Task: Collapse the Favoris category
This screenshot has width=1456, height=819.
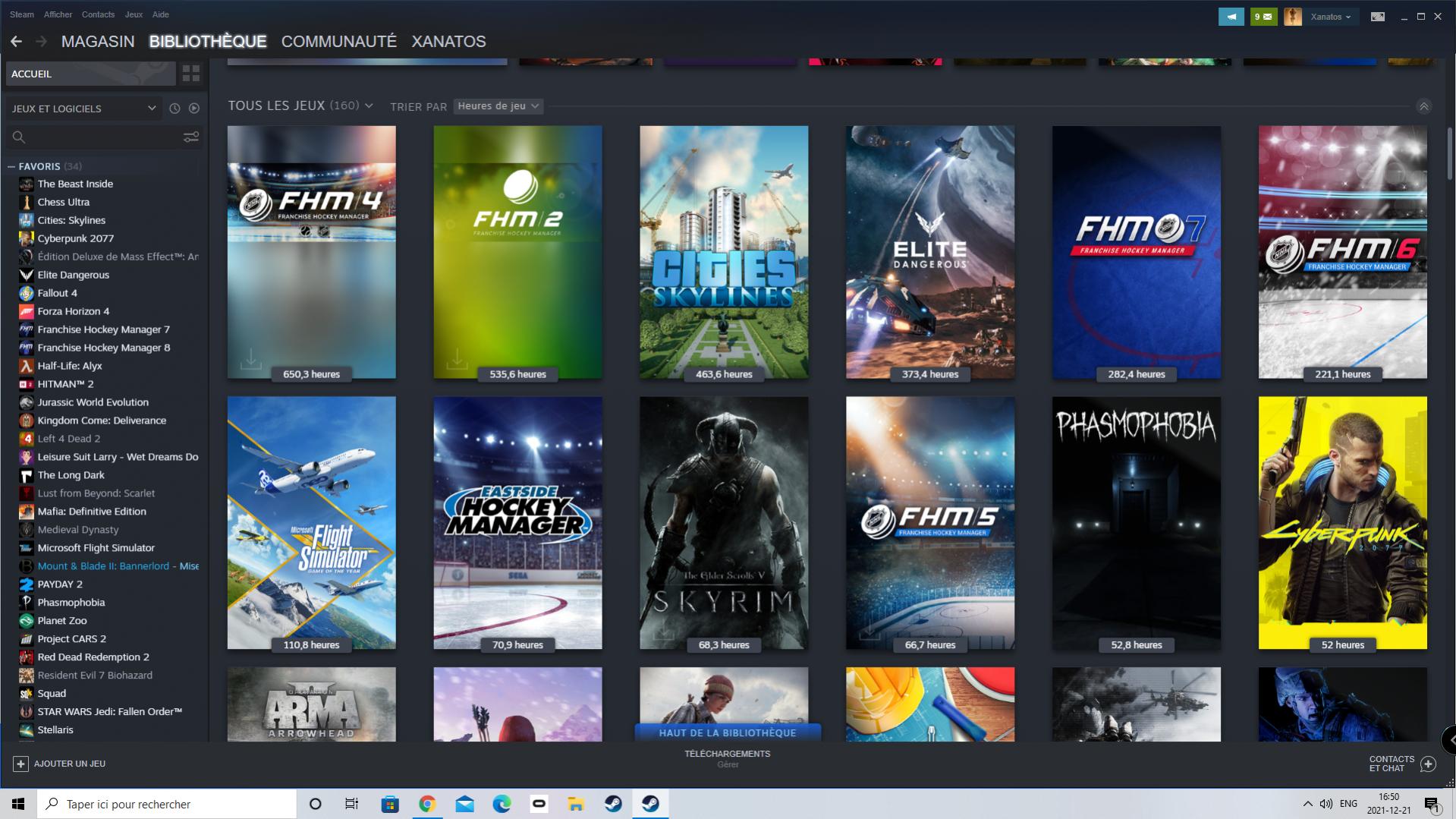Action: (x=11, y=166)
